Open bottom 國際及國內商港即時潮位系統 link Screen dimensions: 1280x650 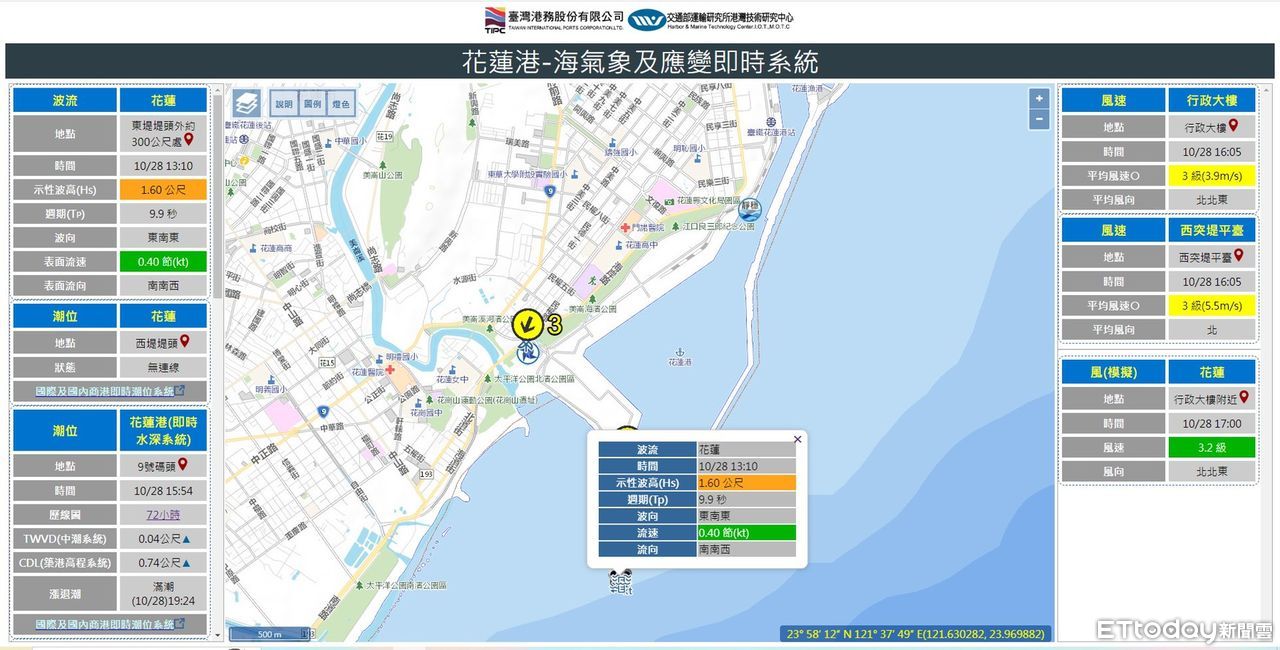click(108, 624)
